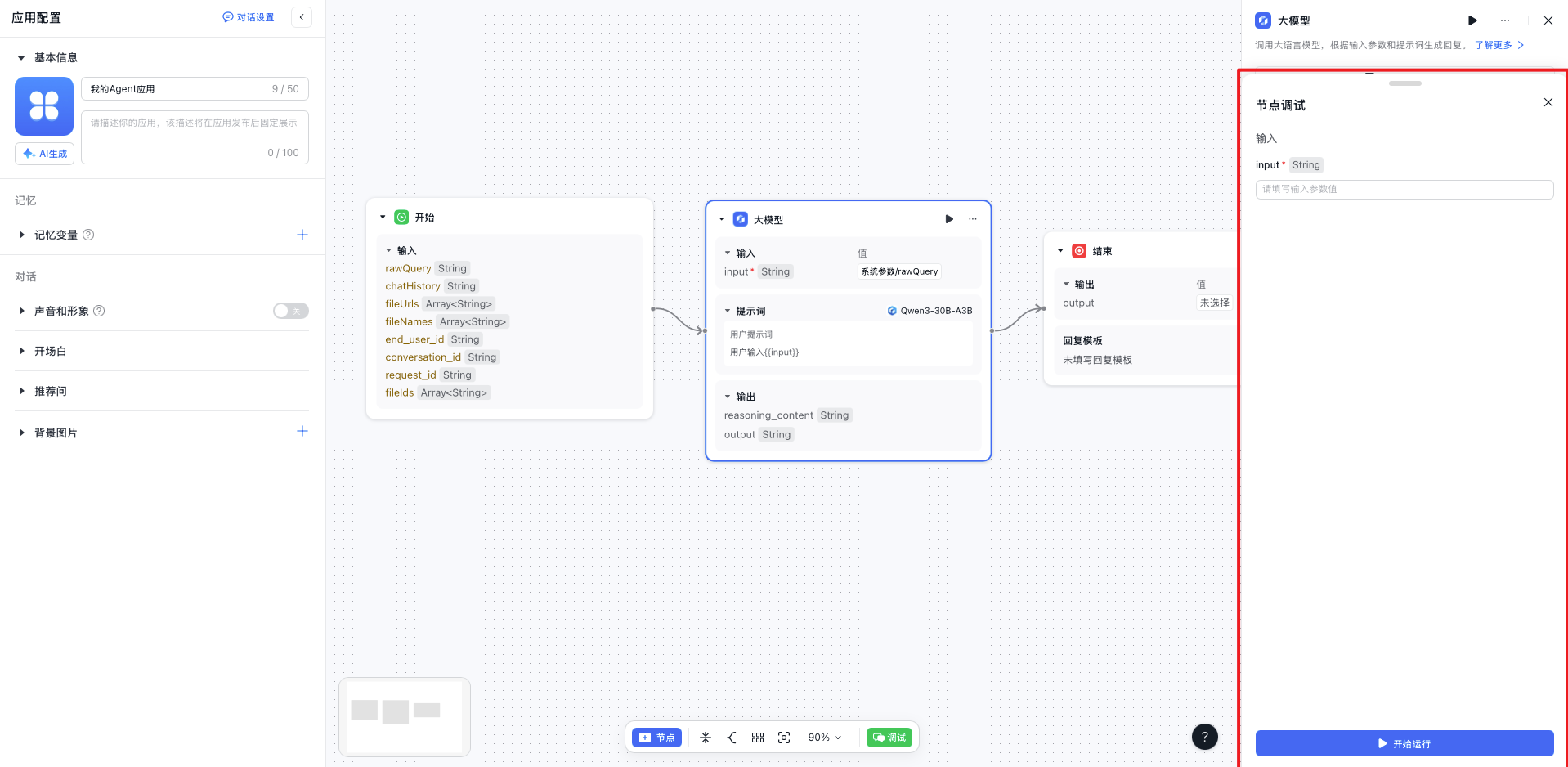Select the fileNames parameter

pos(409,322)
